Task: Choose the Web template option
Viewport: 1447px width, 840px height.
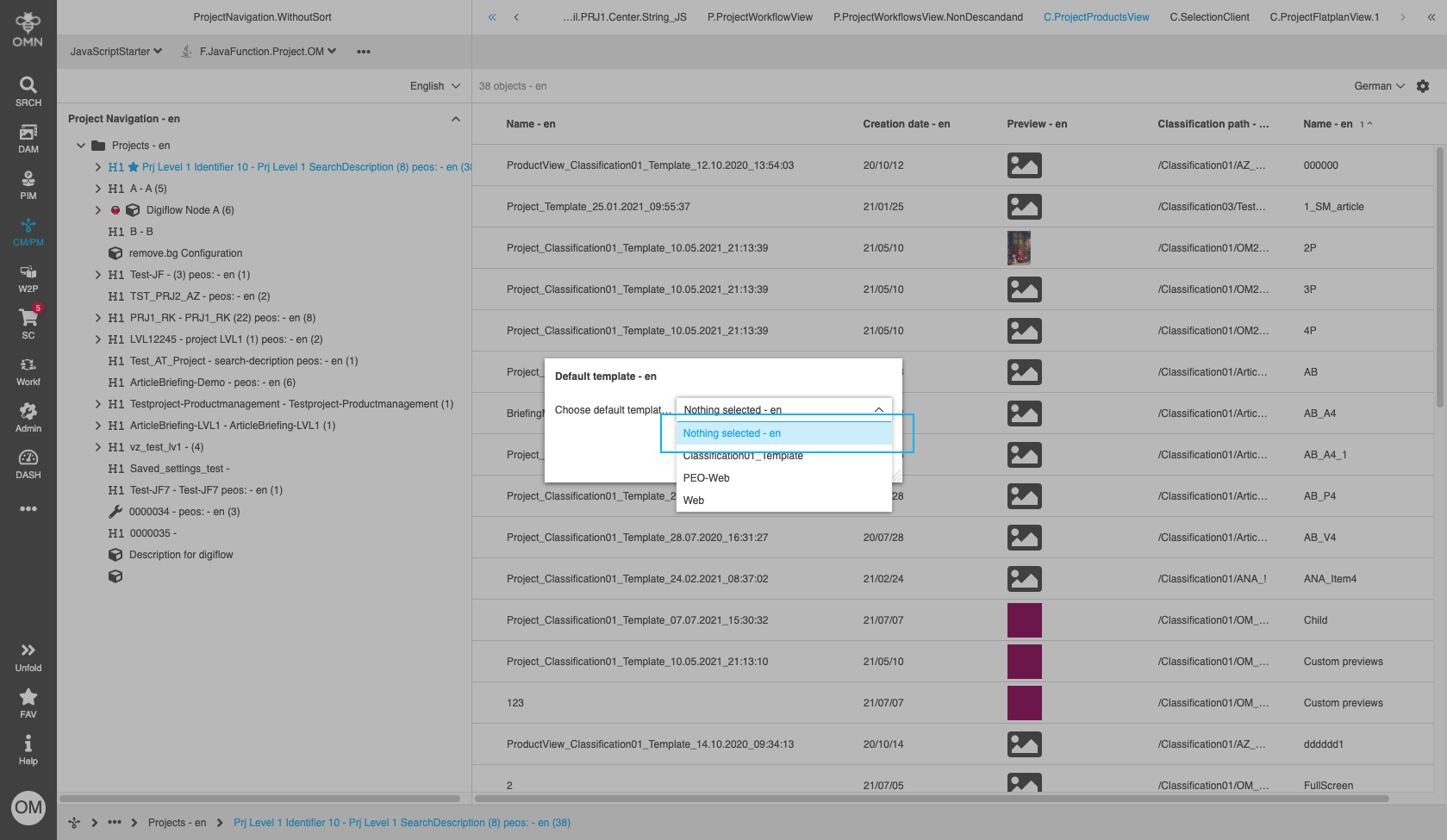Action: point(694,501)
